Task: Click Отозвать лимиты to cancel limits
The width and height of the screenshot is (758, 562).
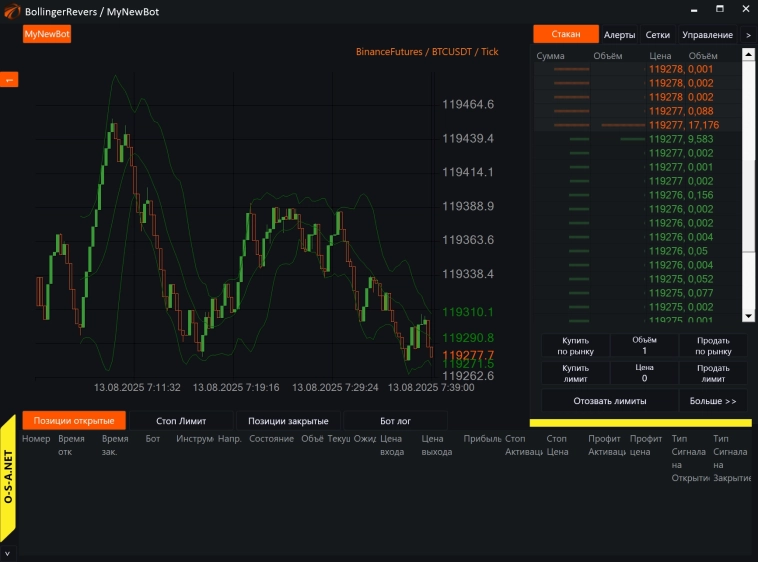Action: point(609,401)
